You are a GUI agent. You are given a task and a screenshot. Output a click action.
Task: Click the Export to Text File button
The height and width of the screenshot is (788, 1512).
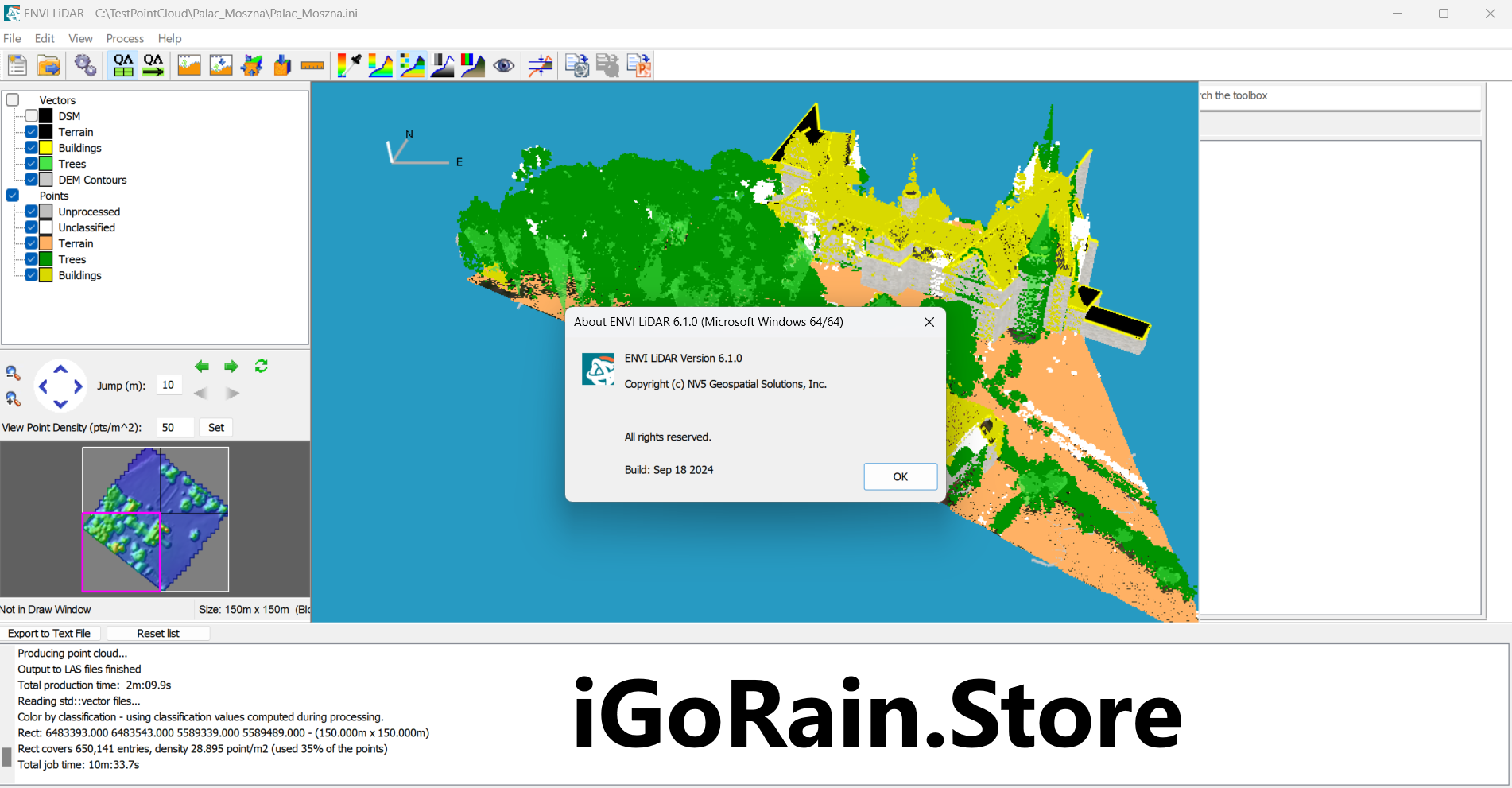[50, 633]
